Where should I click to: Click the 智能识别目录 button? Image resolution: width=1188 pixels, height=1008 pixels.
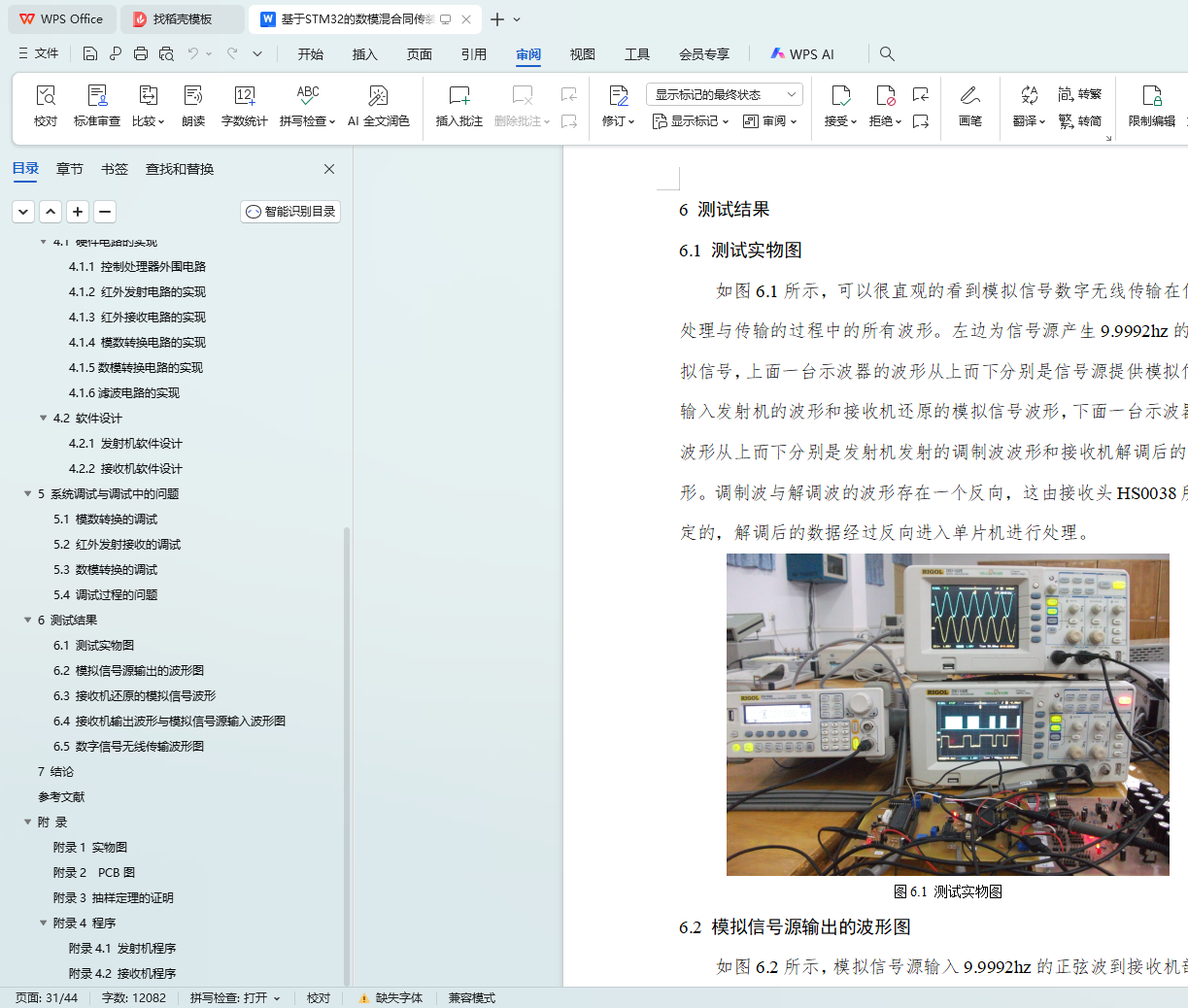pos(290,211)
